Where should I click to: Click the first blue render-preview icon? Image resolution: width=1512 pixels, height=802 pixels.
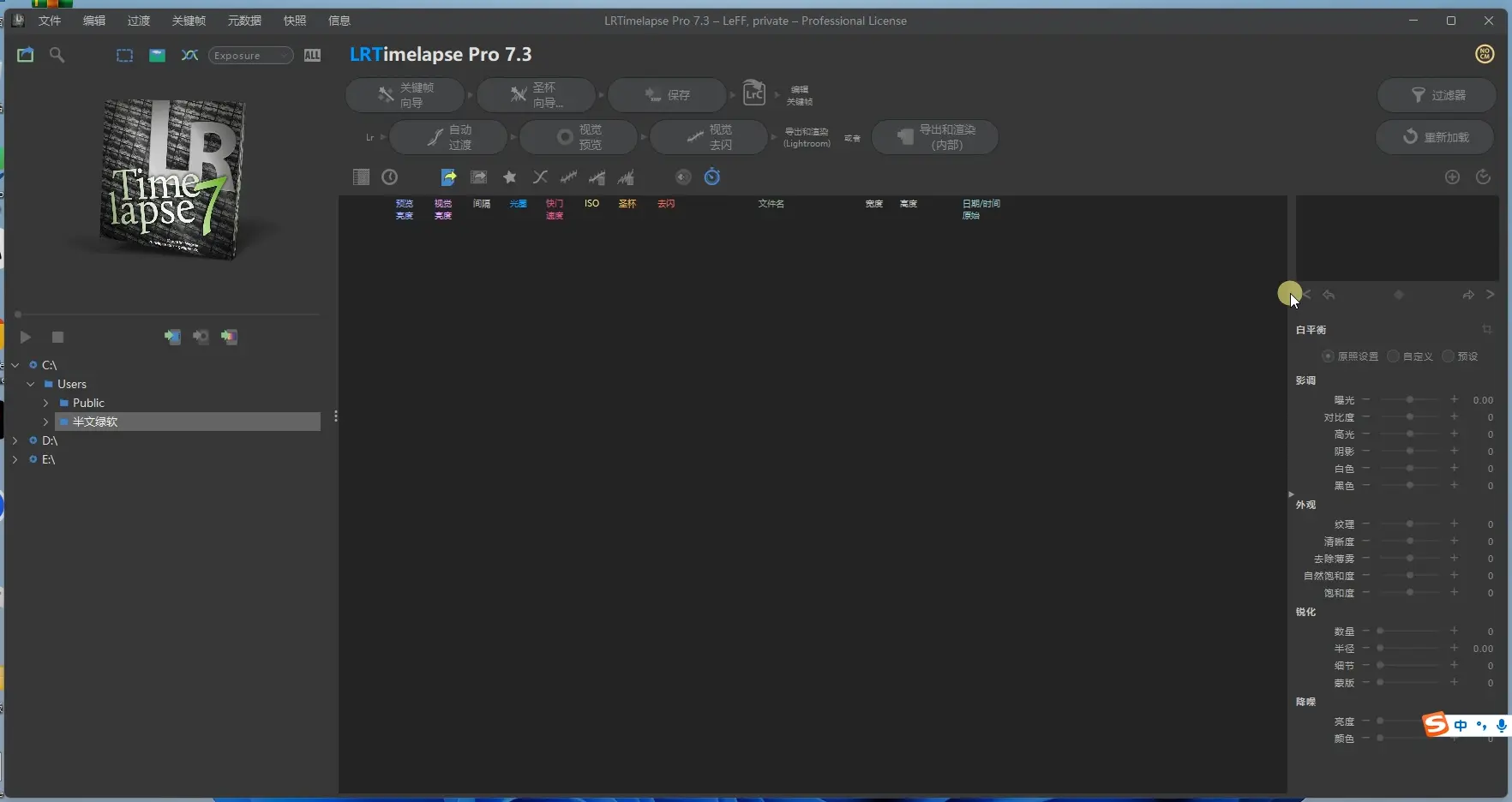pos(172,337)
